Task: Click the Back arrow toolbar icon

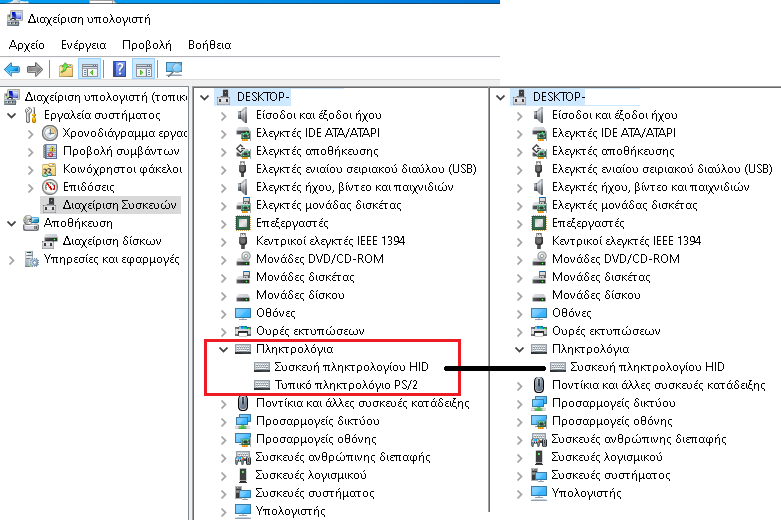Action: click(12, 69)
